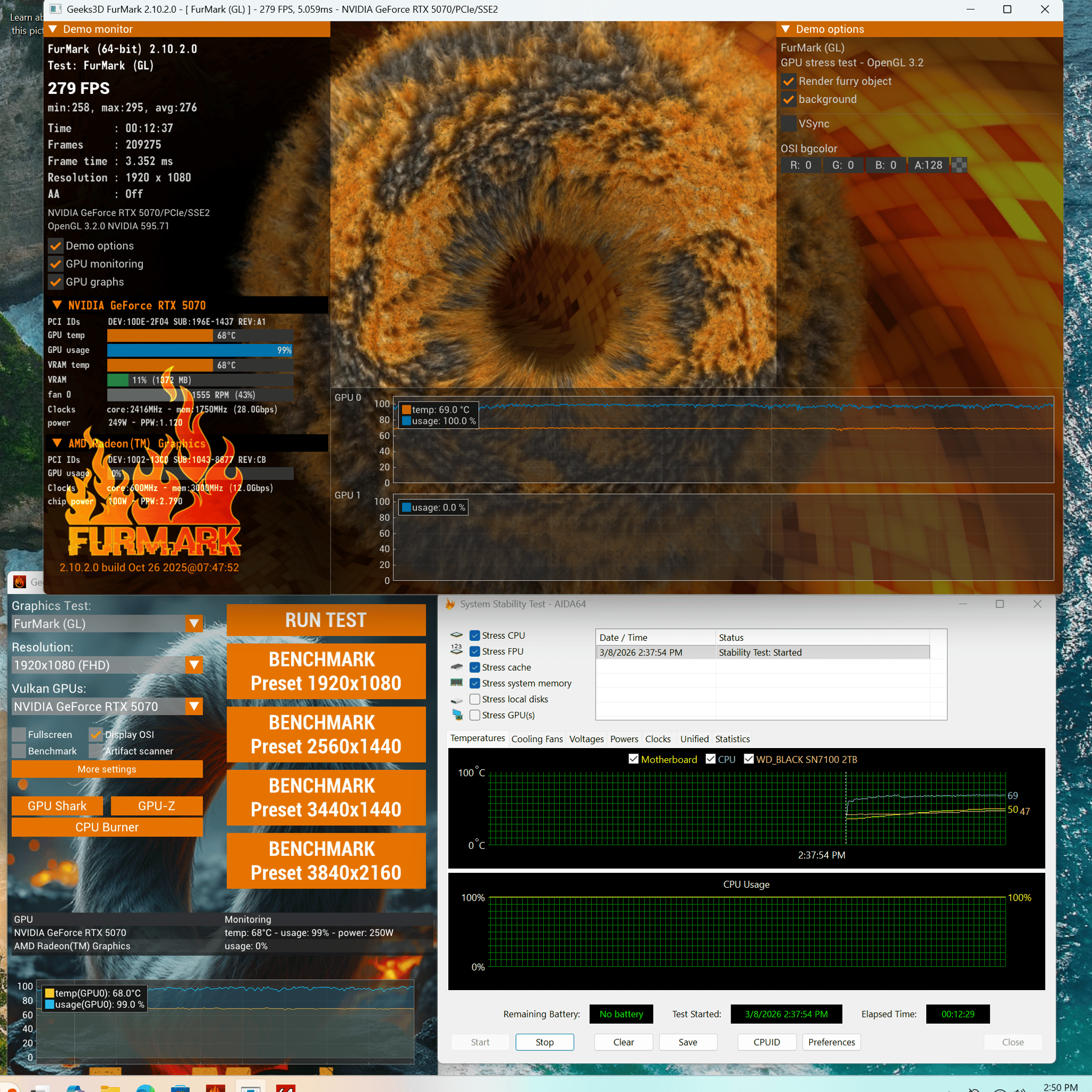Open the Vulkan GPUs dropdown
1092x1092 pixels.
coord(194,706)
